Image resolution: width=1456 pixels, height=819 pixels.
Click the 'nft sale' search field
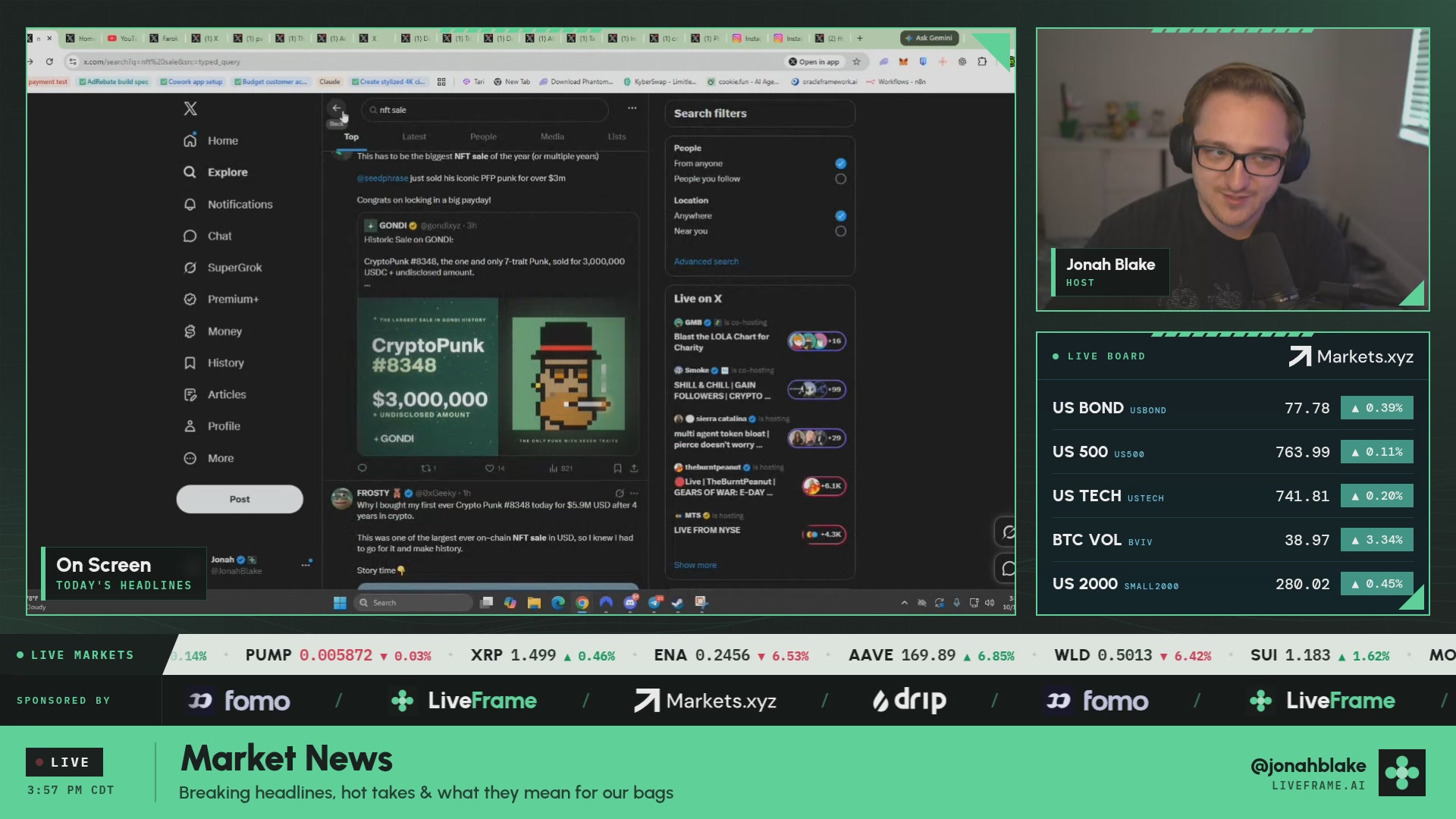coord(485,110)
